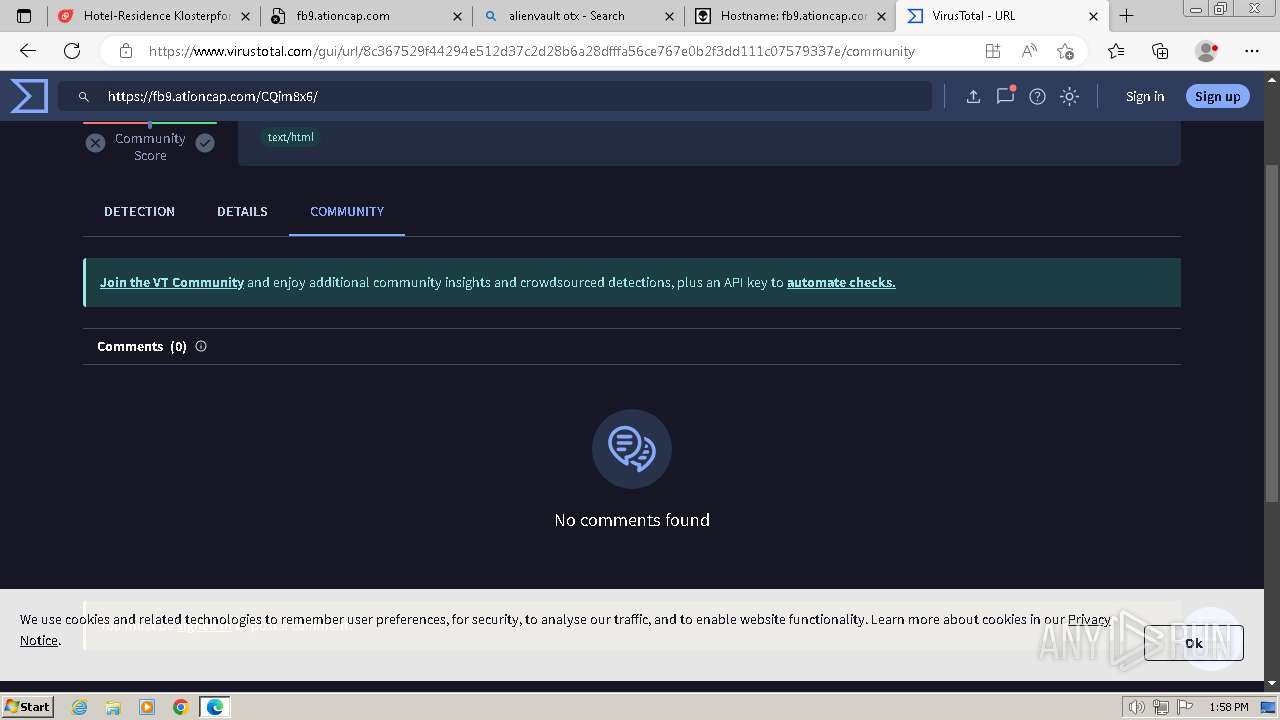
Task: Open a new browser tab
Action: pyautogui.click(x=1126, y=16)
